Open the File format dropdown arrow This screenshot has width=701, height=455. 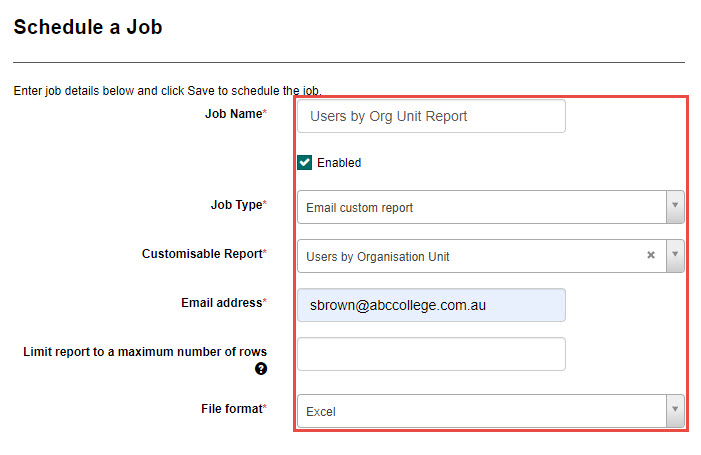675,410
